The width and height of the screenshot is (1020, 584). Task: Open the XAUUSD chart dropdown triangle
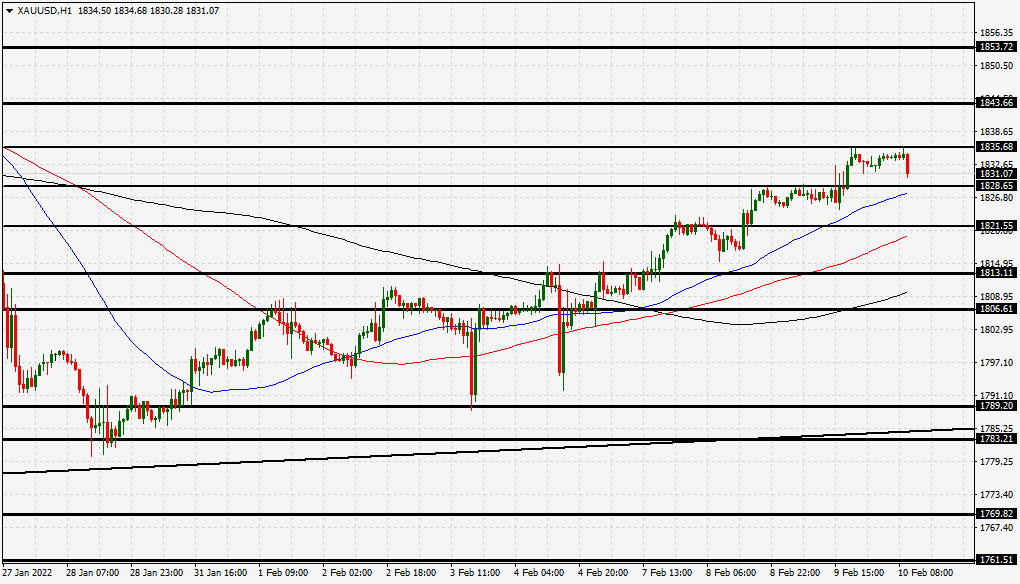[x=9, y=11]
